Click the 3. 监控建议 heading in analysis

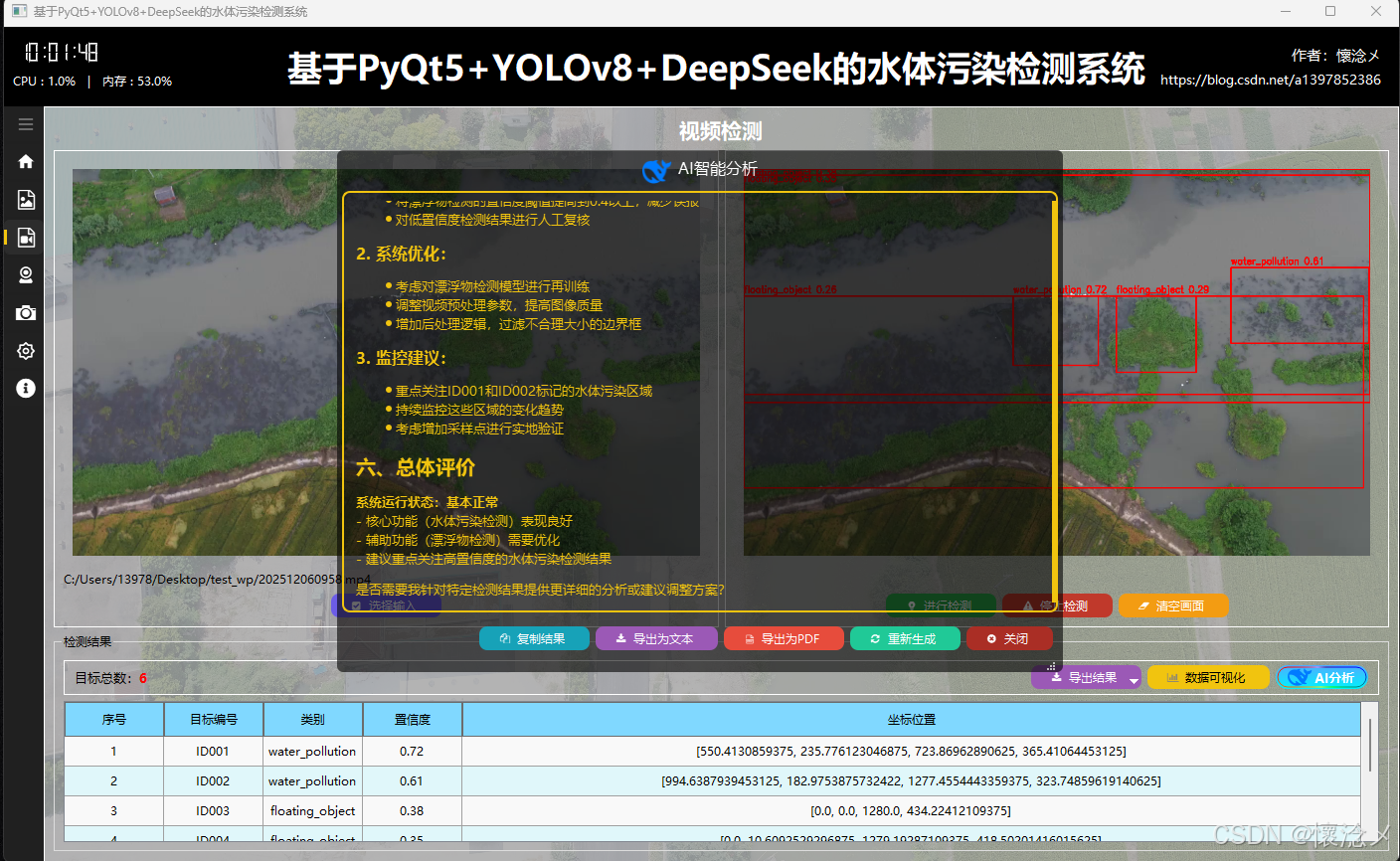tap(401, 358)
